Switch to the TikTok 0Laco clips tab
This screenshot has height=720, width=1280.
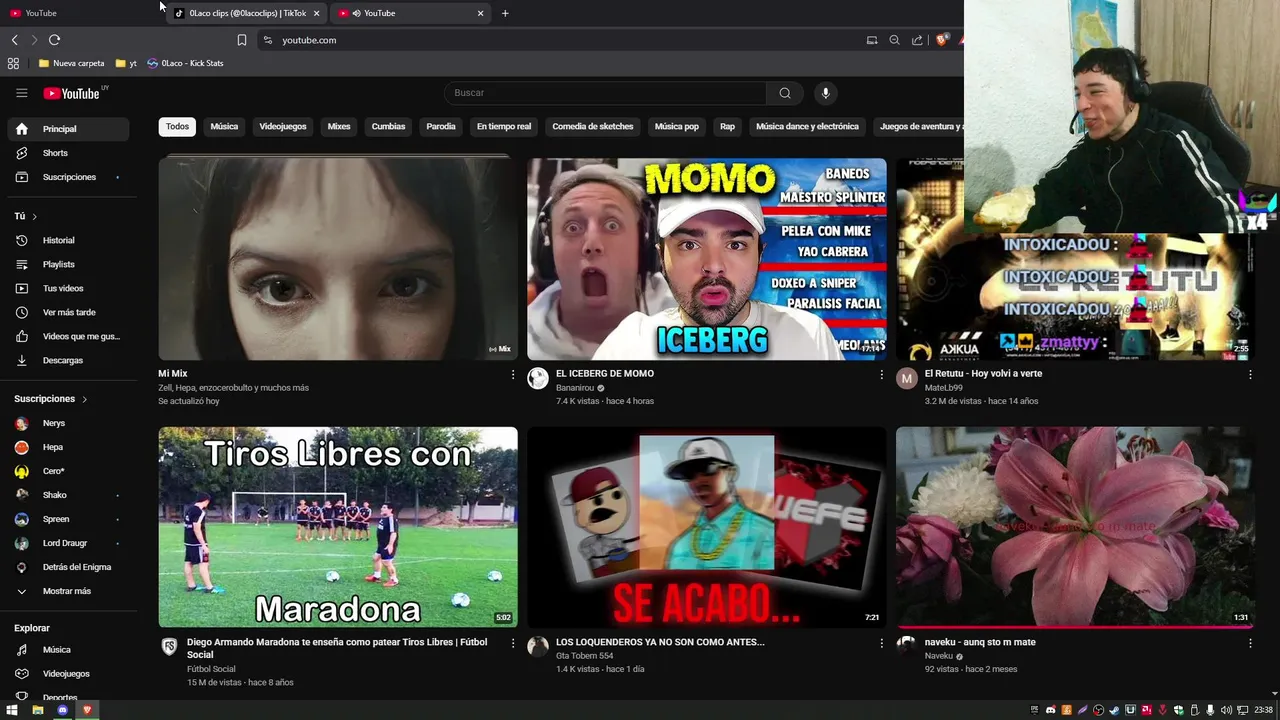click(x=246, y=13)
